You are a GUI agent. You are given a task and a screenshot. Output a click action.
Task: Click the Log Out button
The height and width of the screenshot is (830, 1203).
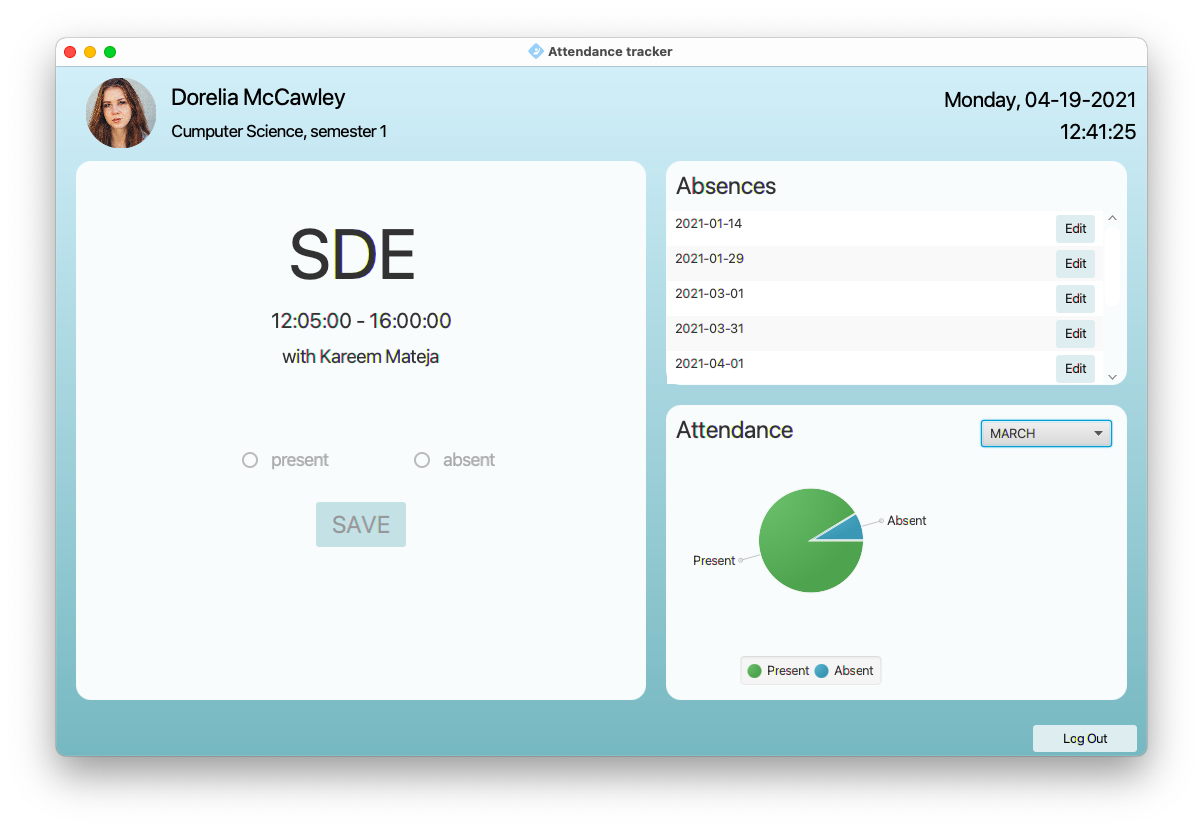[x=1085, y=739]
